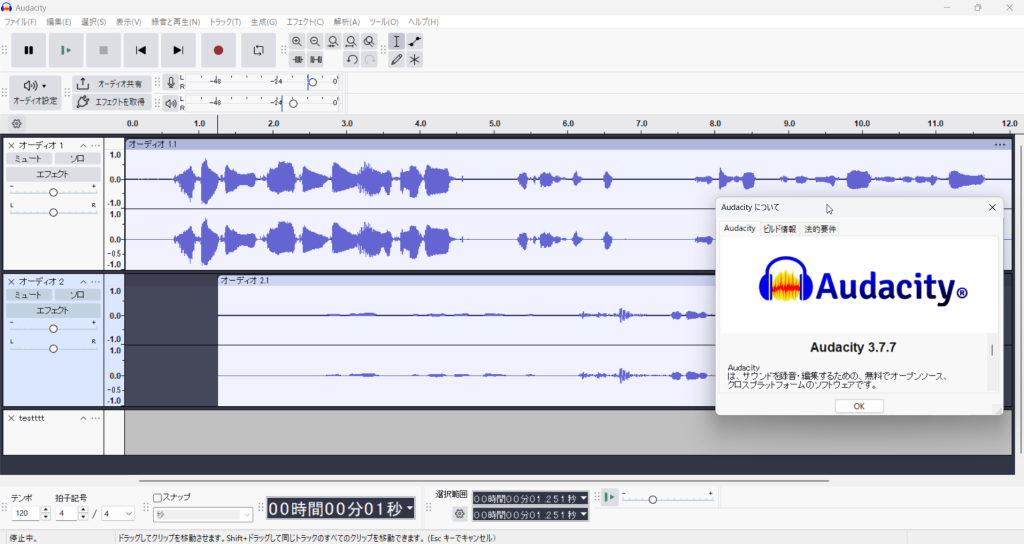Click the エフェクトを取得 get effects button
1024x544 pixels.
(x=111, y=102)
